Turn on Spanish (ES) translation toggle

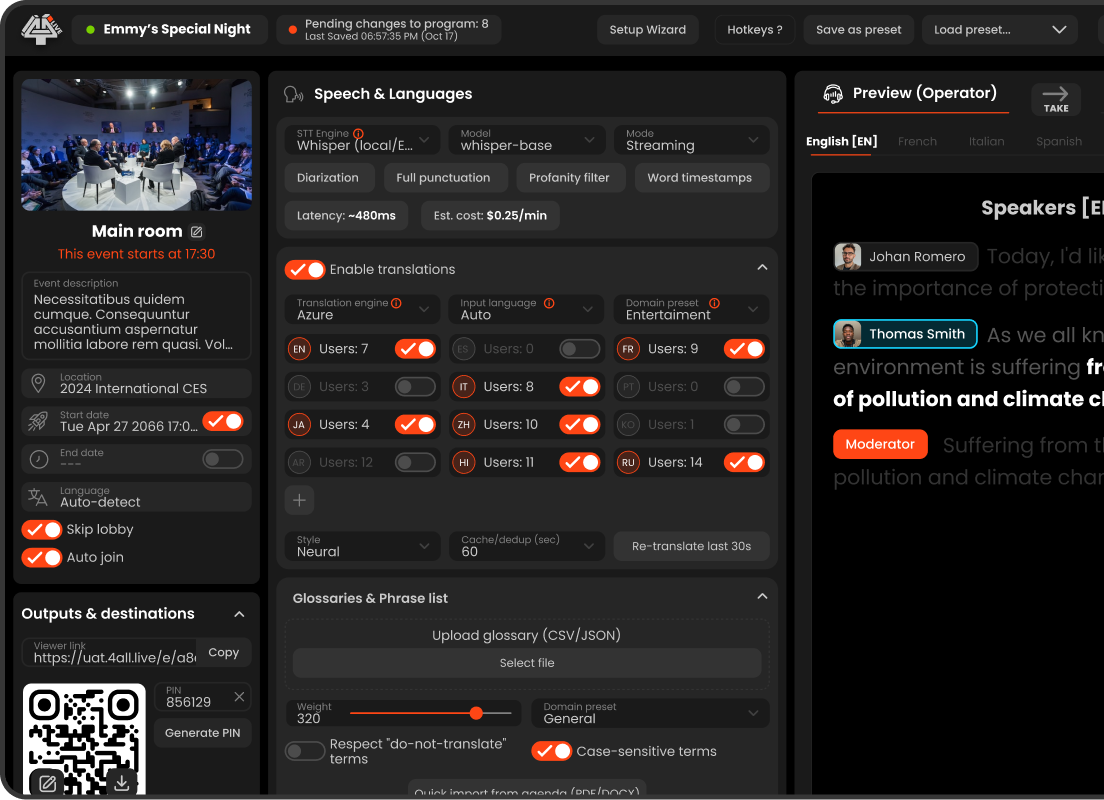[580, 348]
